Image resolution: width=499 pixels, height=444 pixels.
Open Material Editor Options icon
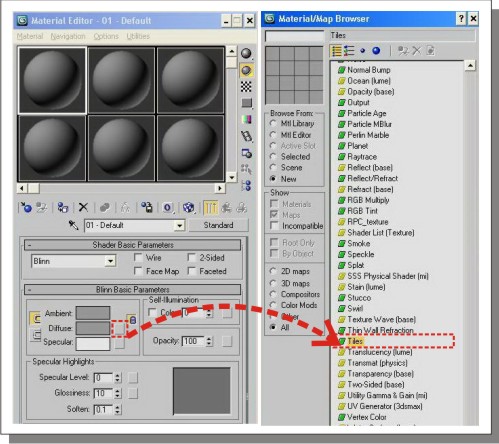point(246,153)
